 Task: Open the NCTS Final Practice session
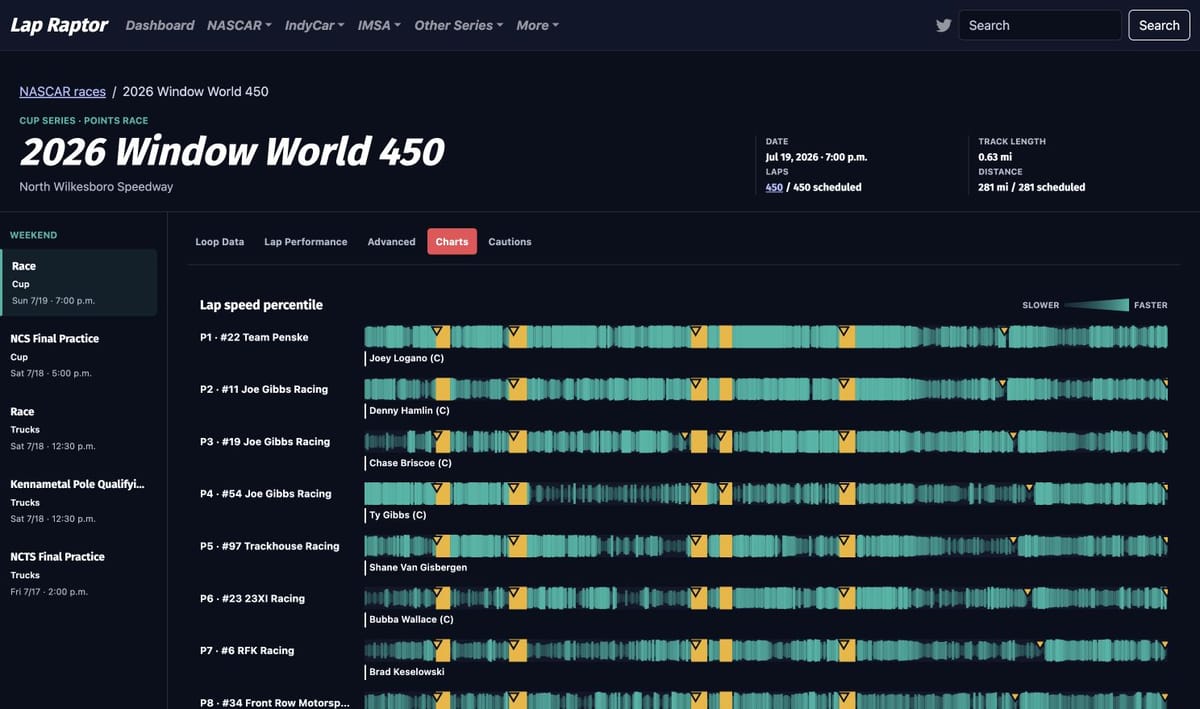coord(78,573)
